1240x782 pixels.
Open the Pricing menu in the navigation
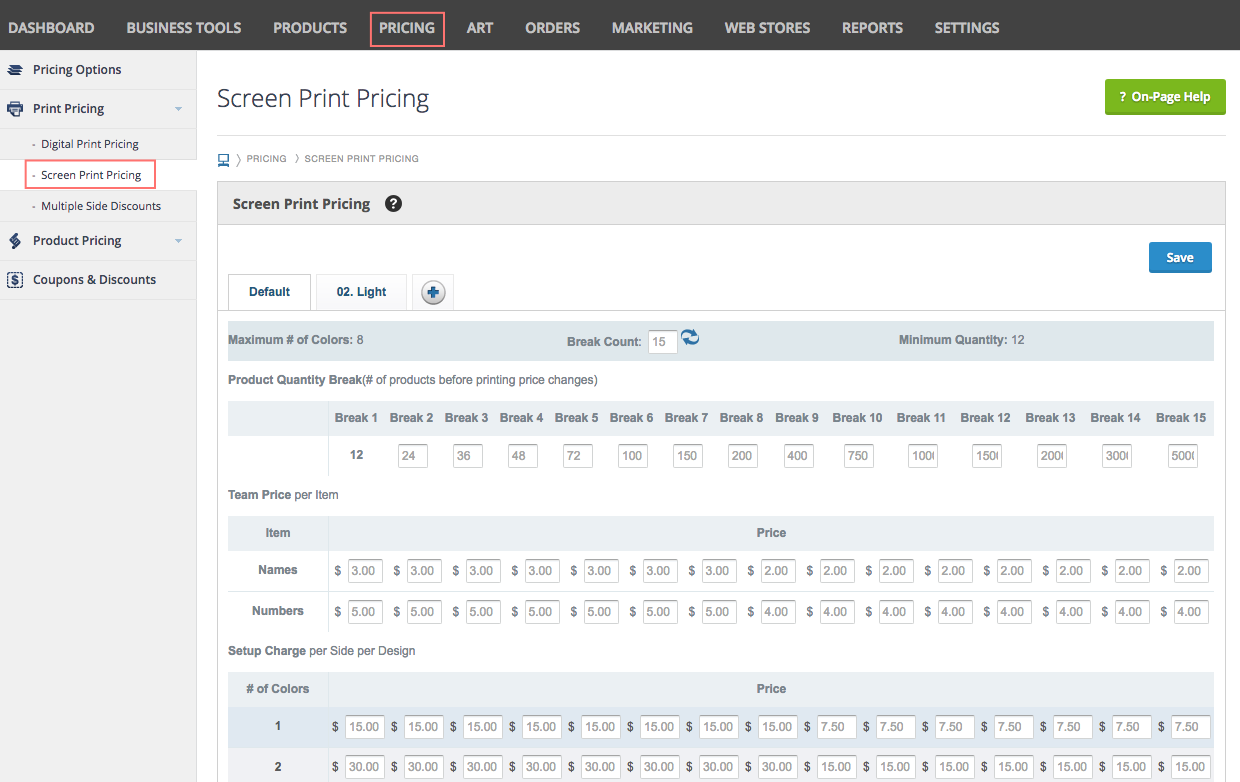point(406,27)
